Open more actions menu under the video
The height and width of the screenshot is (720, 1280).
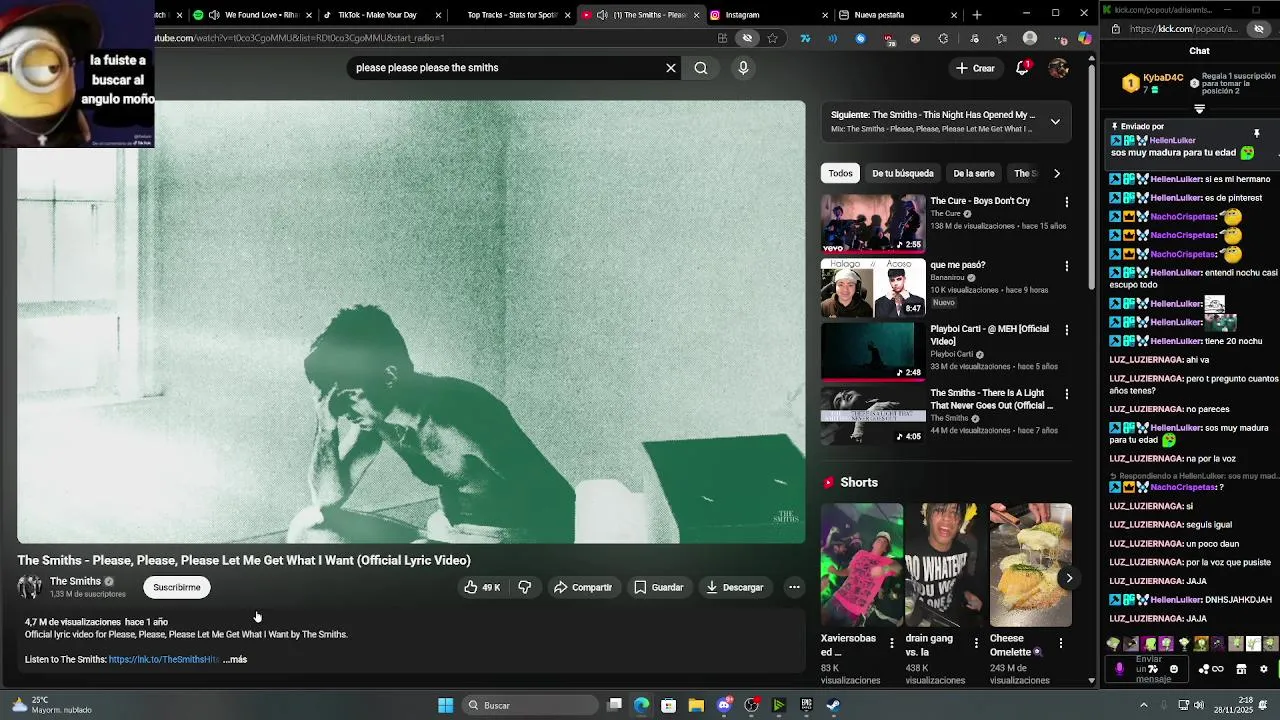(794, 587)
